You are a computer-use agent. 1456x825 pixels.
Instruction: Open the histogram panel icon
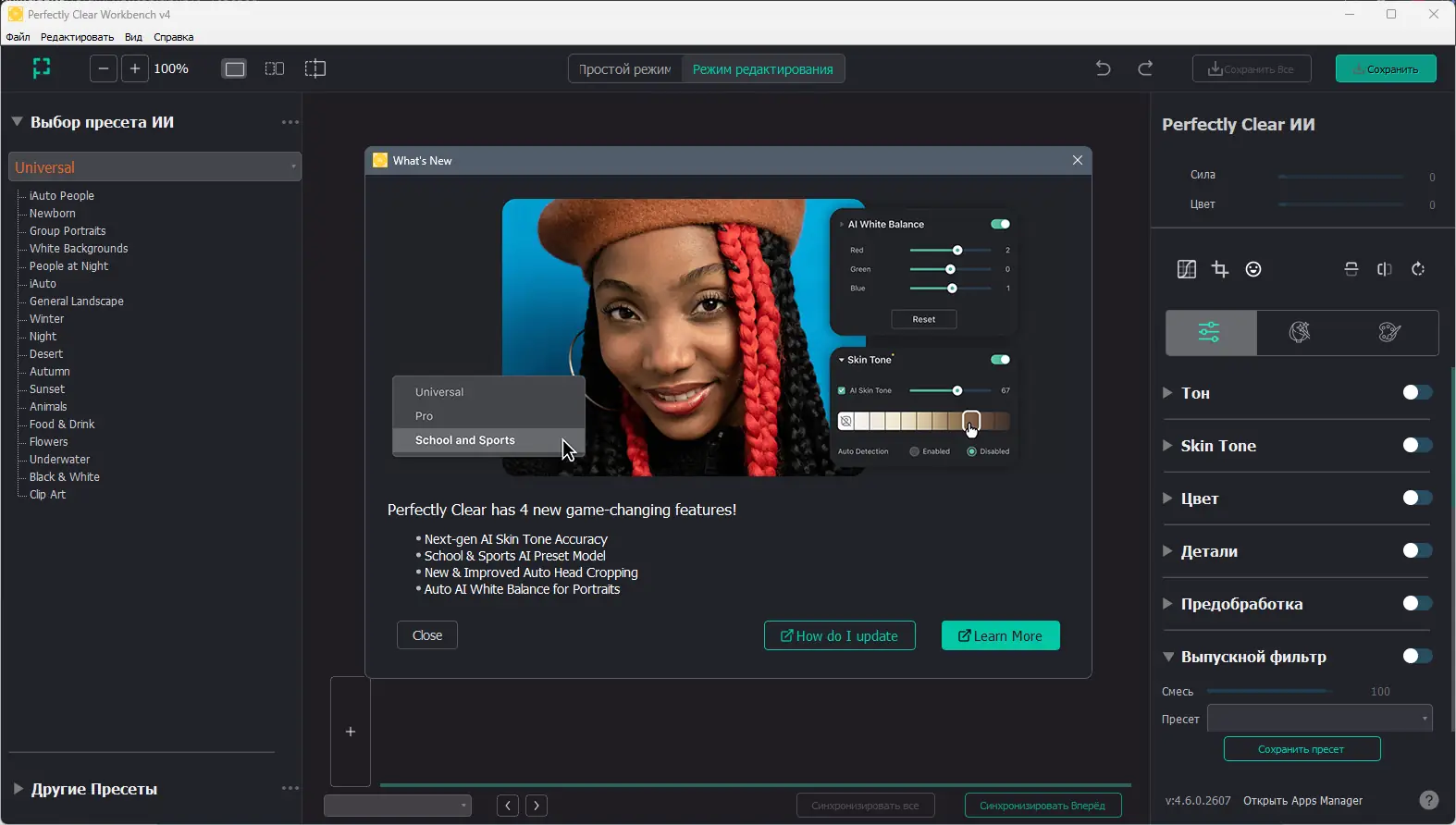[1187, 269]
